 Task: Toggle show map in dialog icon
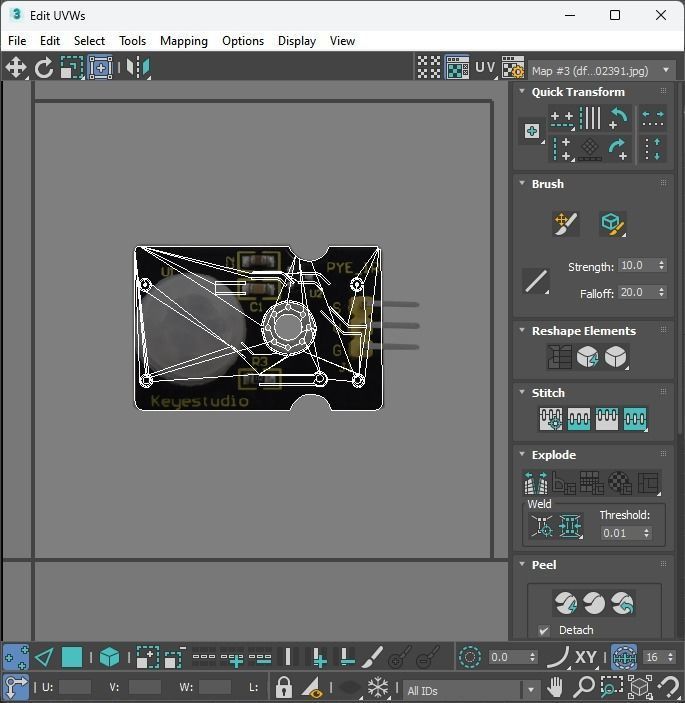pyautogui.click(x=457, y=68)
